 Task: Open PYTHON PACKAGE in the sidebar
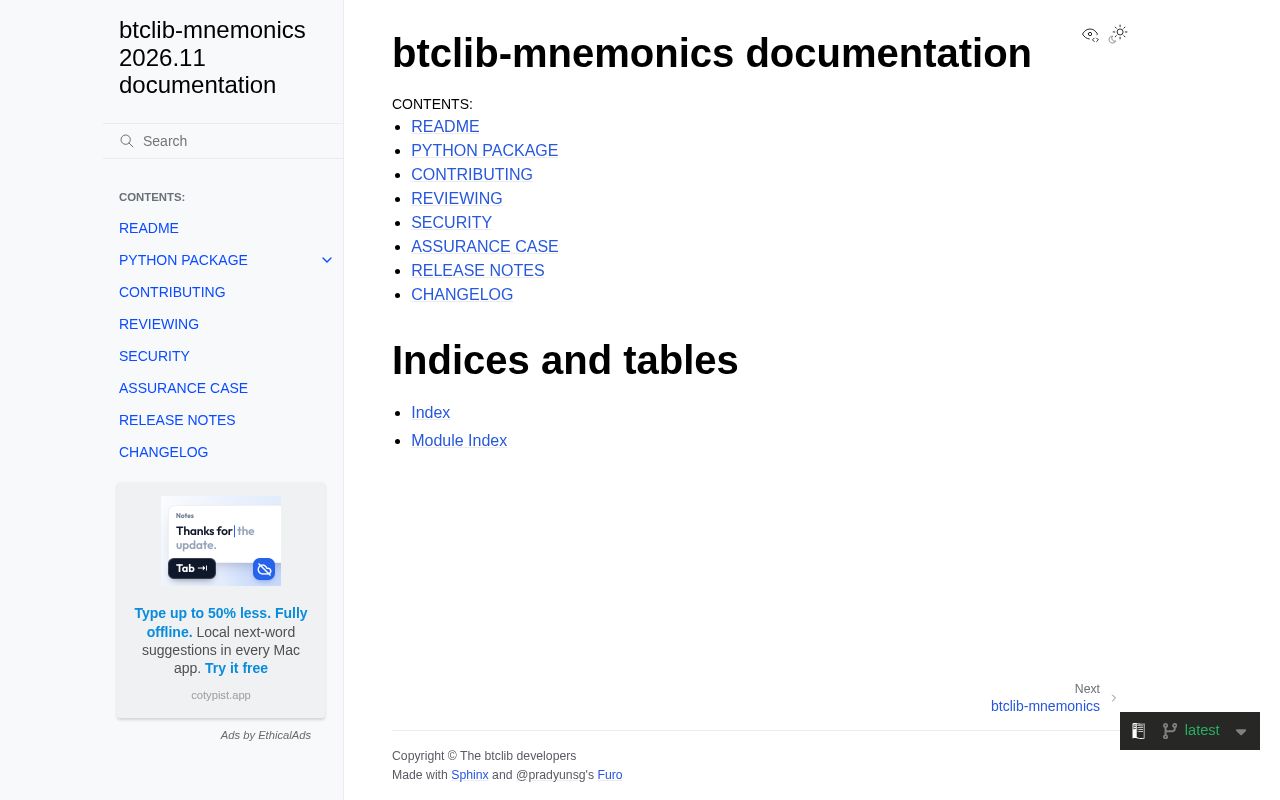183,260
